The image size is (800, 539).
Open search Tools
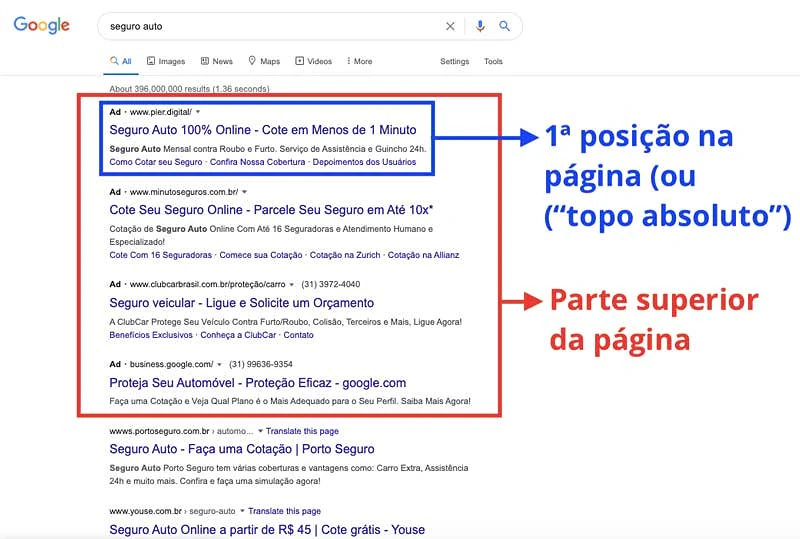pos(493,61)
